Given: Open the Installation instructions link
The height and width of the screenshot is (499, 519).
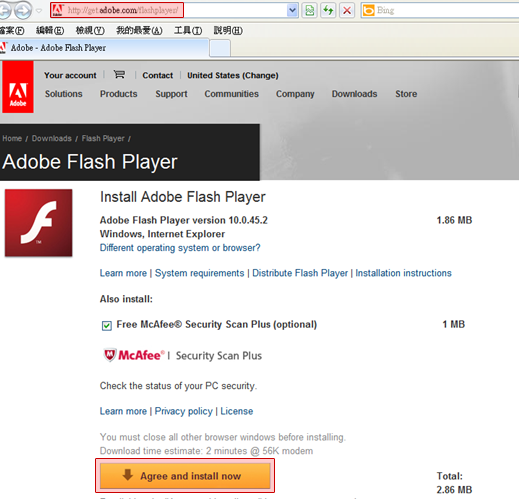Looking at the screenshot, I should point(403,273).
